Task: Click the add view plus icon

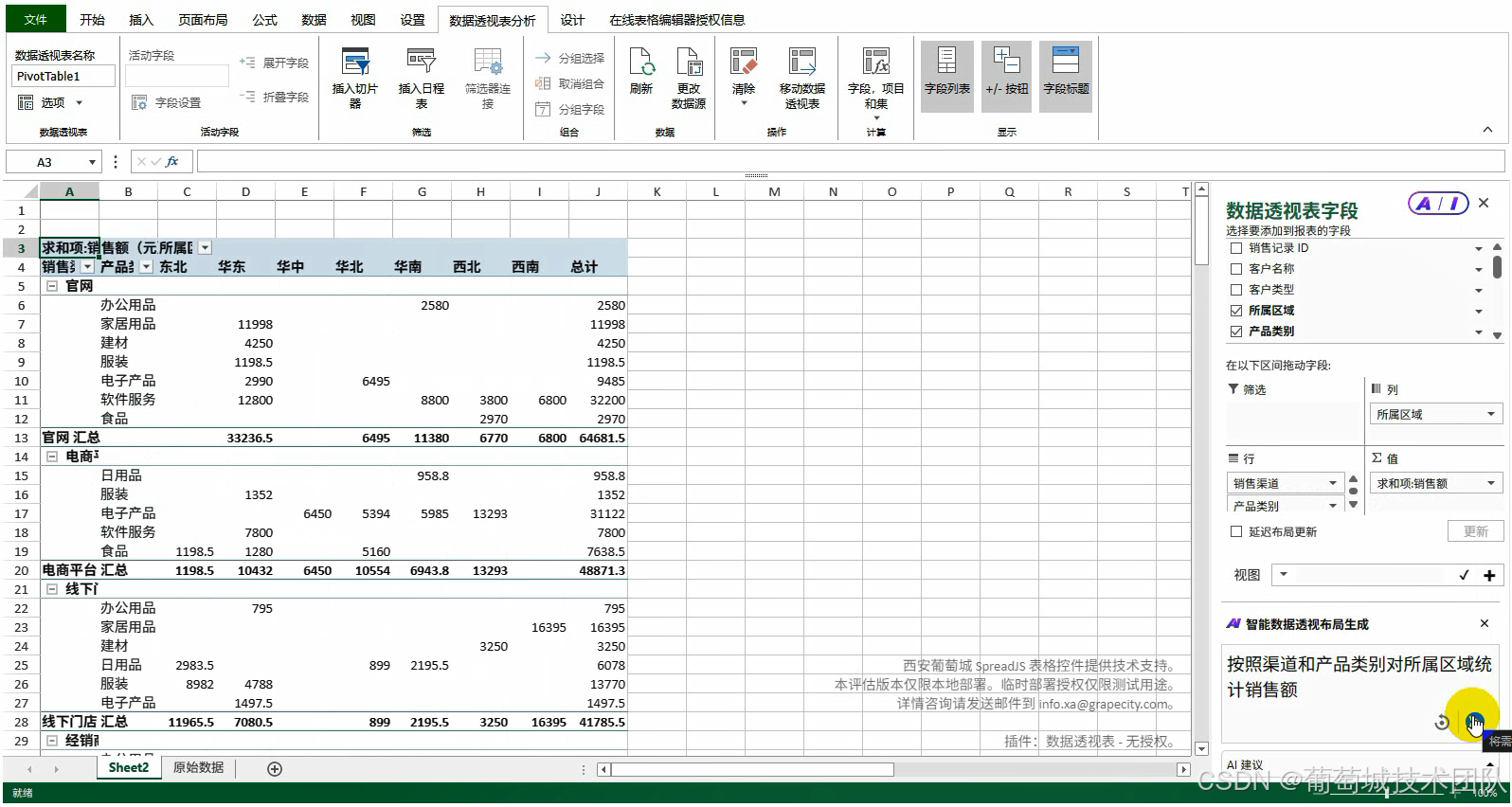Action: 1489,575
